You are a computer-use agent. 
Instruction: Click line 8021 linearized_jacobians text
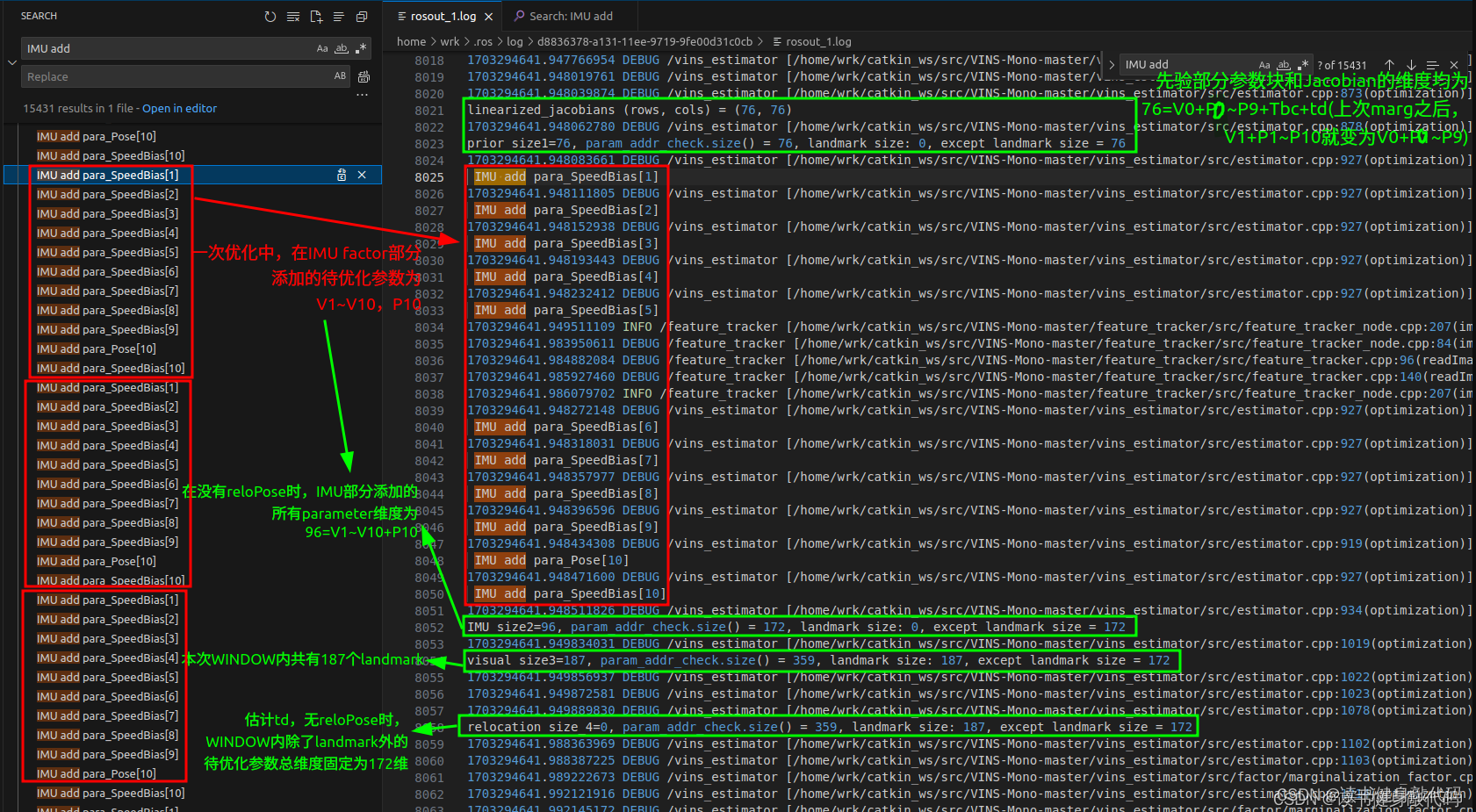click(630, 111)
